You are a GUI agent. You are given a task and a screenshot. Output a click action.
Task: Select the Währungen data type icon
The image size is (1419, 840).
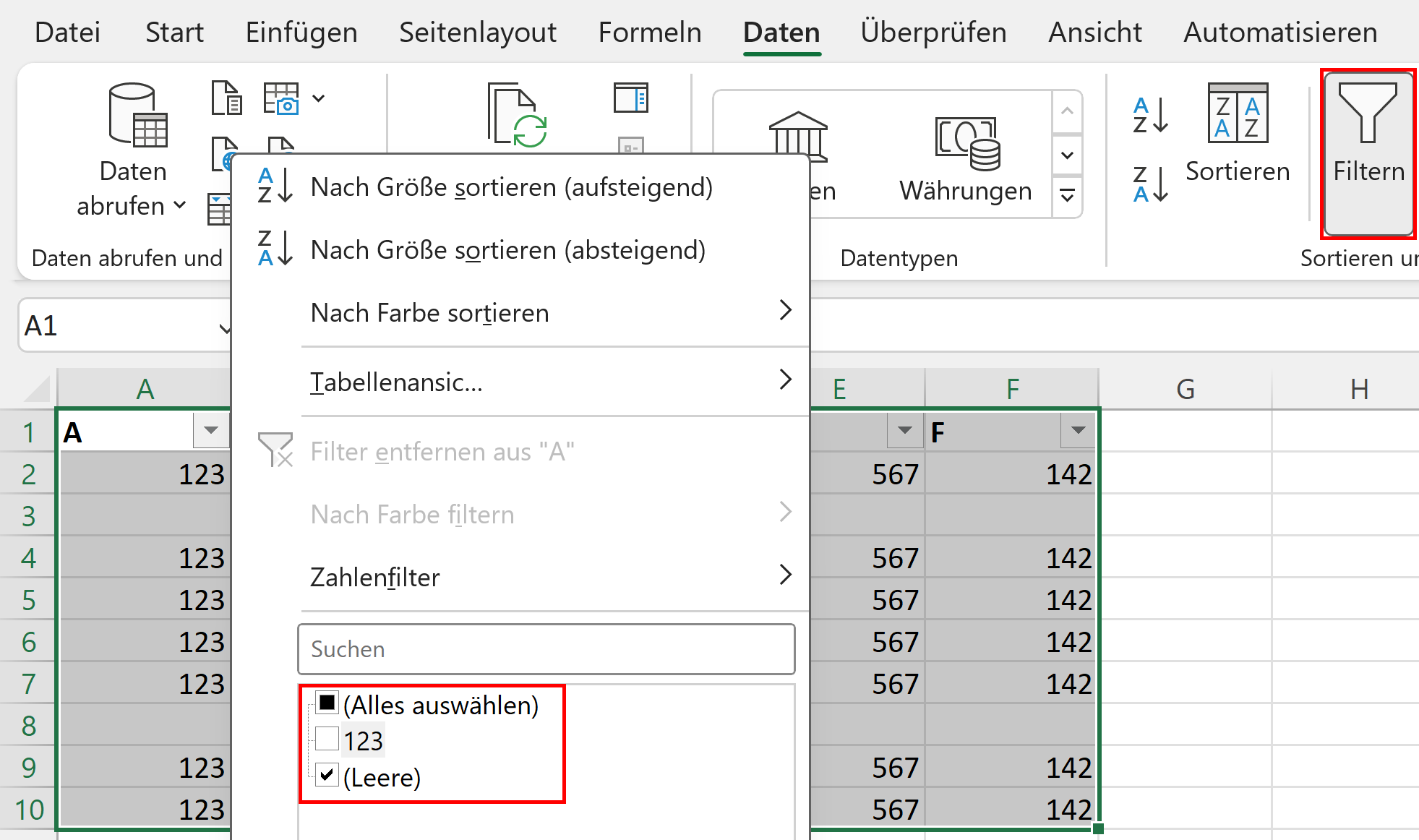click(x=967, y=143)
